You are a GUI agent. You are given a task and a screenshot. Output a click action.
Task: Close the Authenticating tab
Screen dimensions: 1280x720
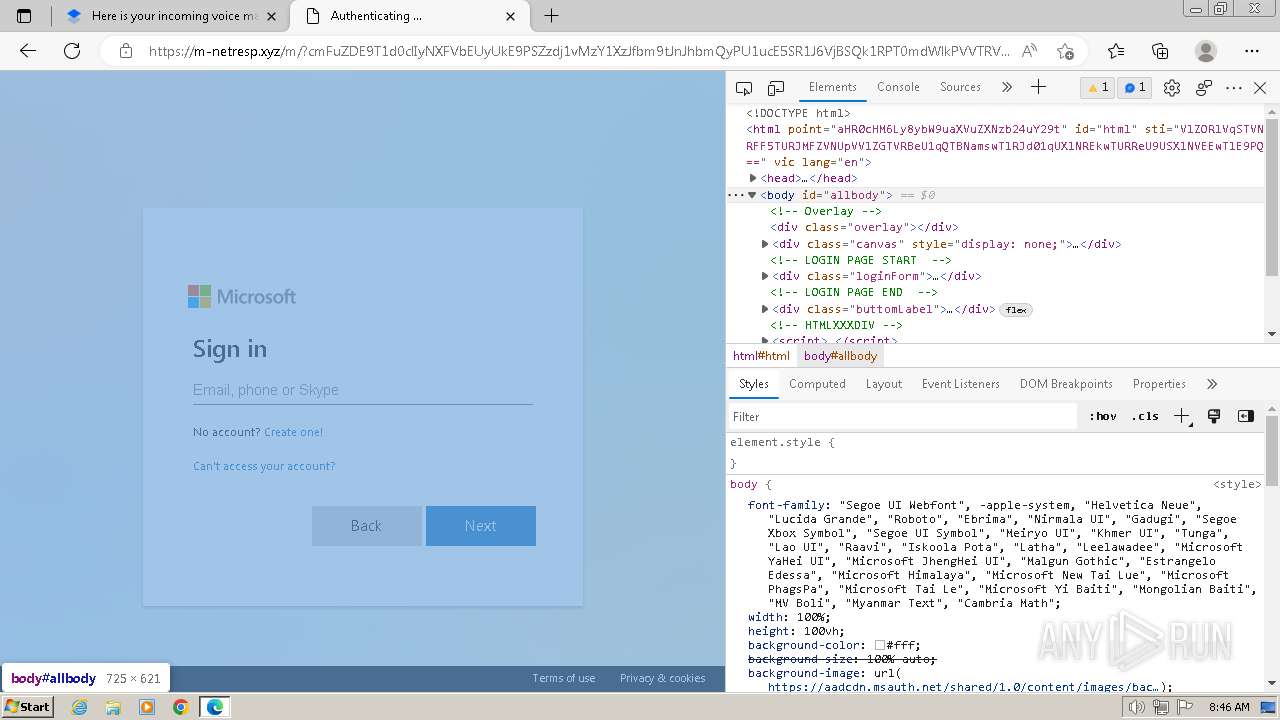point(511,16)
